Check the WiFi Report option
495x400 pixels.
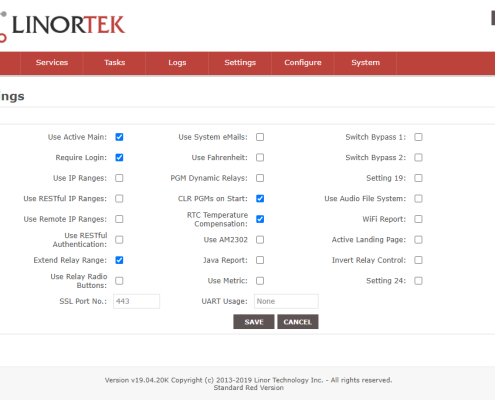pos(418,219)
